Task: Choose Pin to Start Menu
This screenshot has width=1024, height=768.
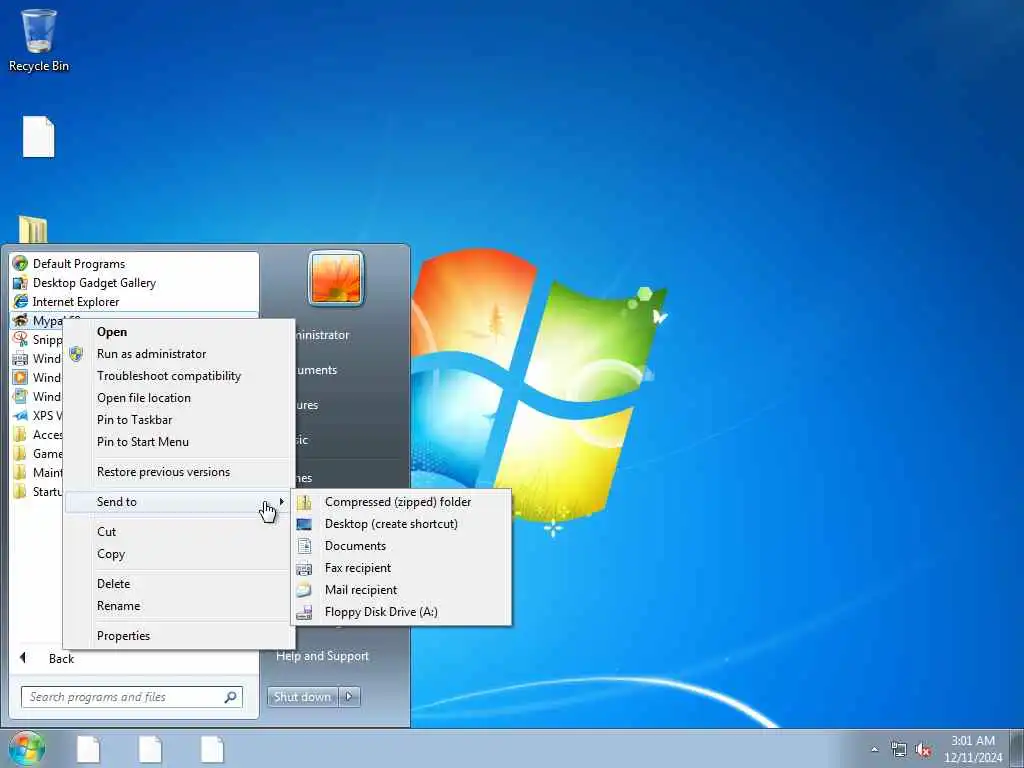Action: [143, 442]
